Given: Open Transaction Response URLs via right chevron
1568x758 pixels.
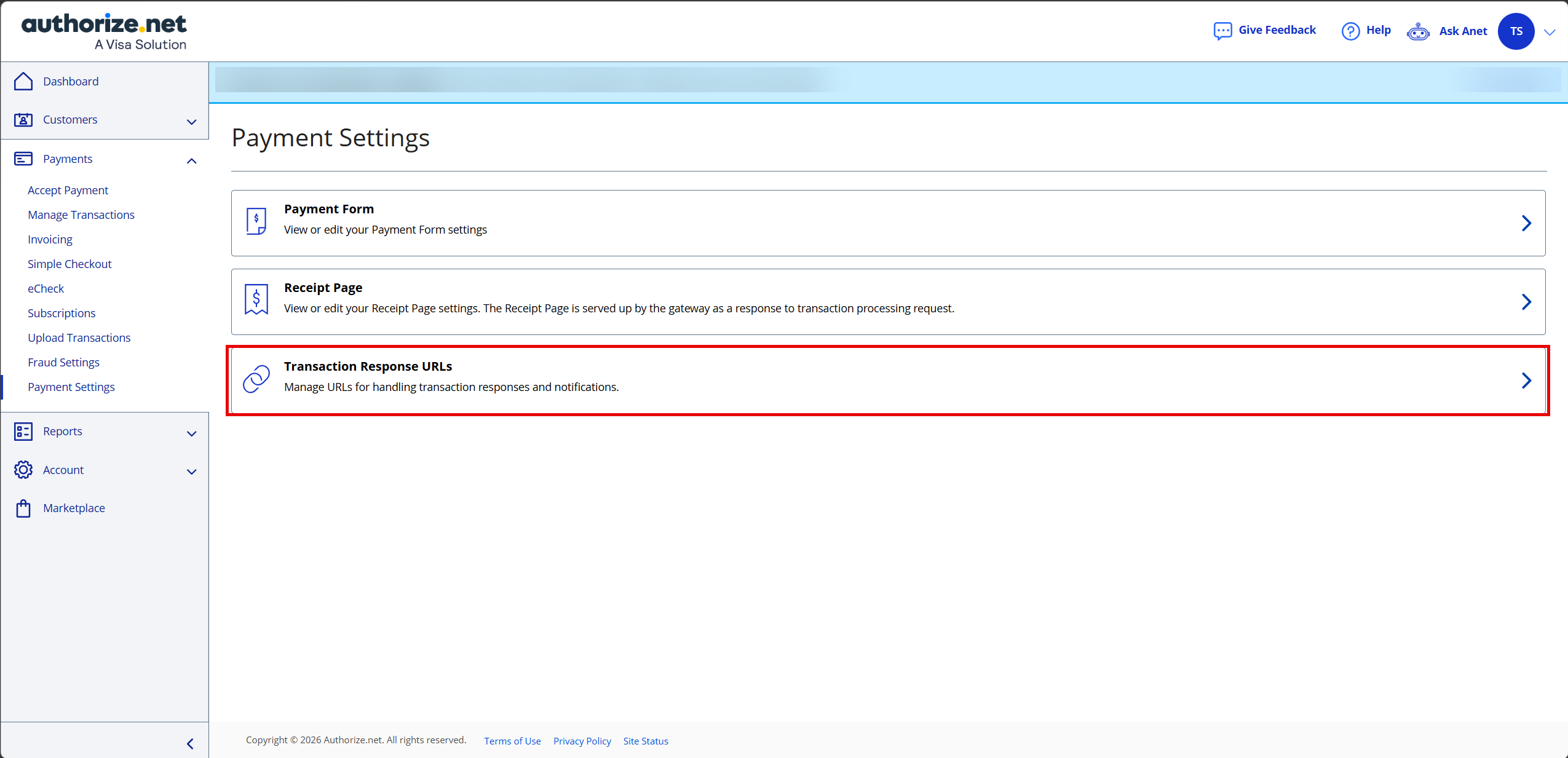Looking at the screenshot, I should (x=1526, y=381).
